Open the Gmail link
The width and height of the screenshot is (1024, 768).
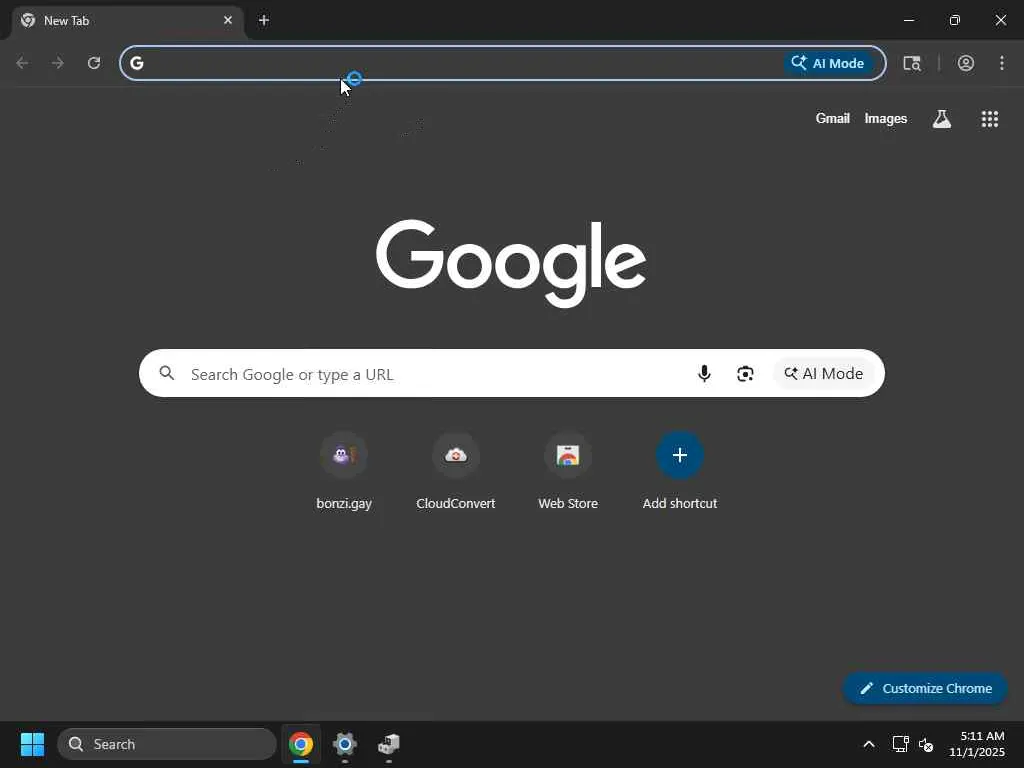point(833,118)
